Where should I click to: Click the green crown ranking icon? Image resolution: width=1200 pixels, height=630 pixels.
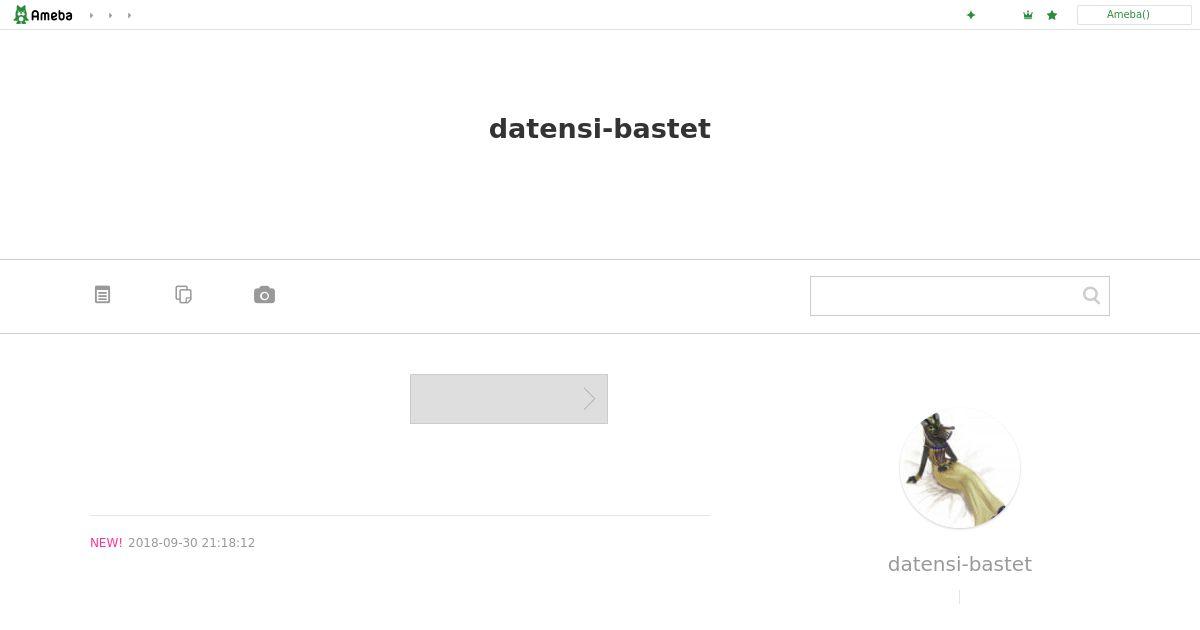pyautogui.click(x=1028, y=15)
